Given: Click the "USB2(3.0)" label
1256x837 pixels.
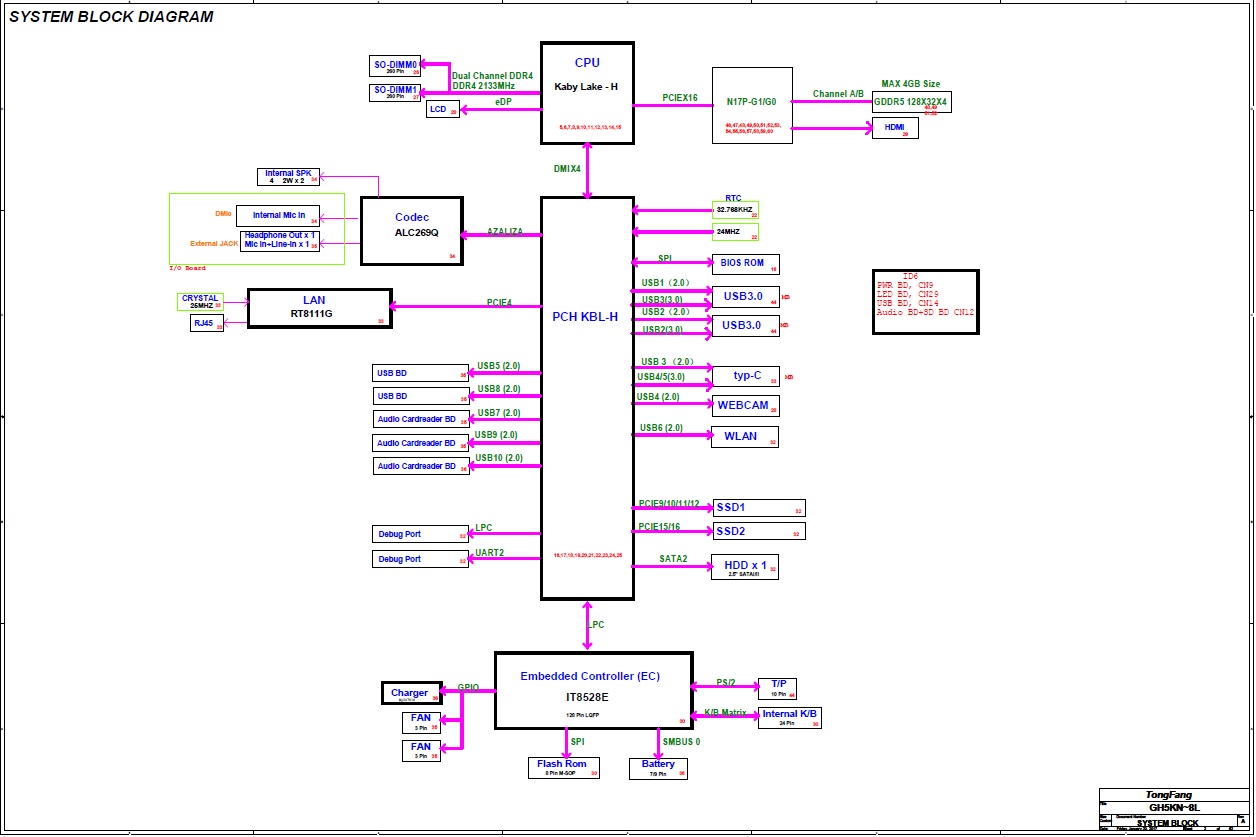Looking at the screenshot, I should (x=663, y=329).
